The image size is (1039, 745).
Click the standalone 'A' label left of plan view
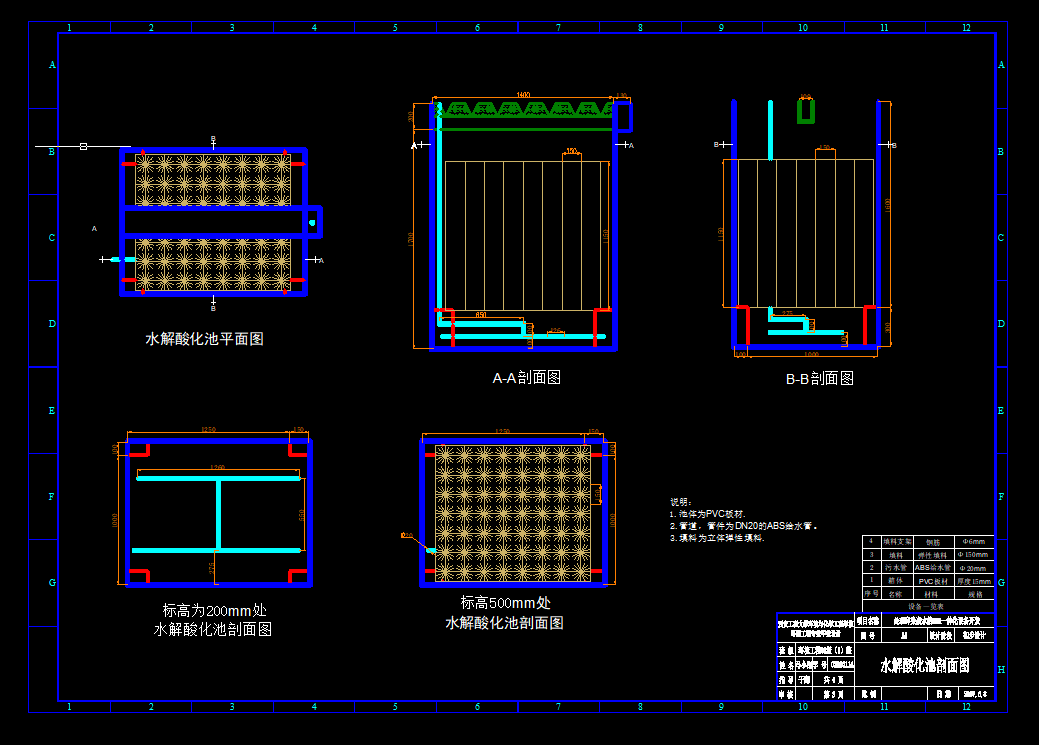coord(94,229)
